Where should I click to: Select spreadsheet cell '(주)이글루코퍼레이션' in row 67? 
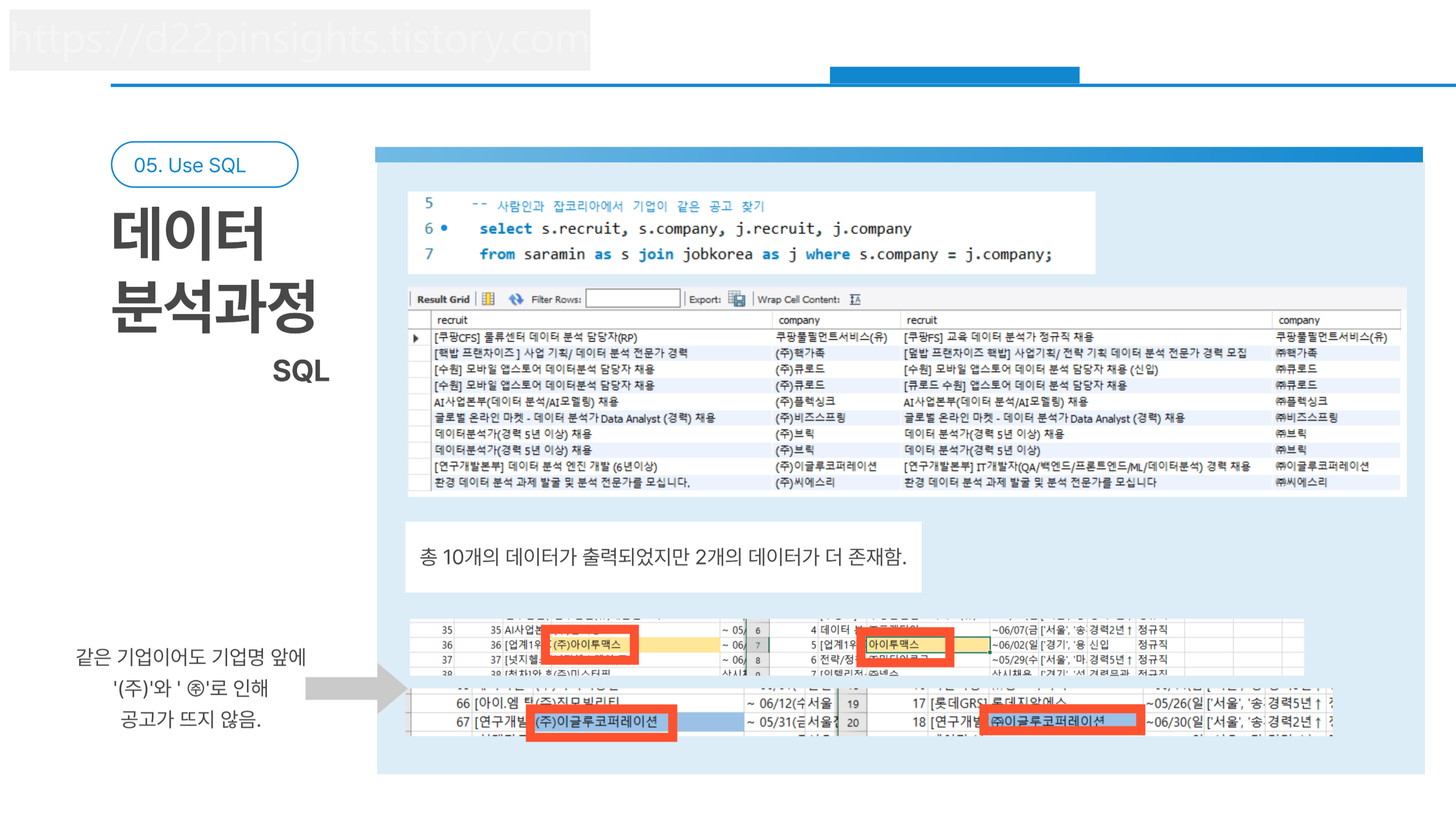coord(596,722)
